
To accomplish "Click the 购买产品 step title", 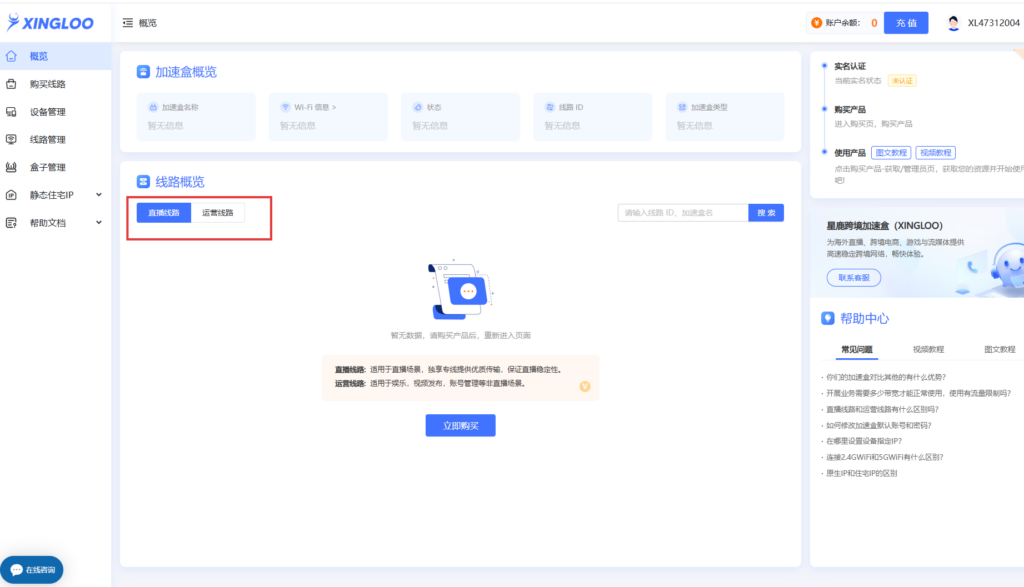I will pyautogui.click(x=850, y=110).
